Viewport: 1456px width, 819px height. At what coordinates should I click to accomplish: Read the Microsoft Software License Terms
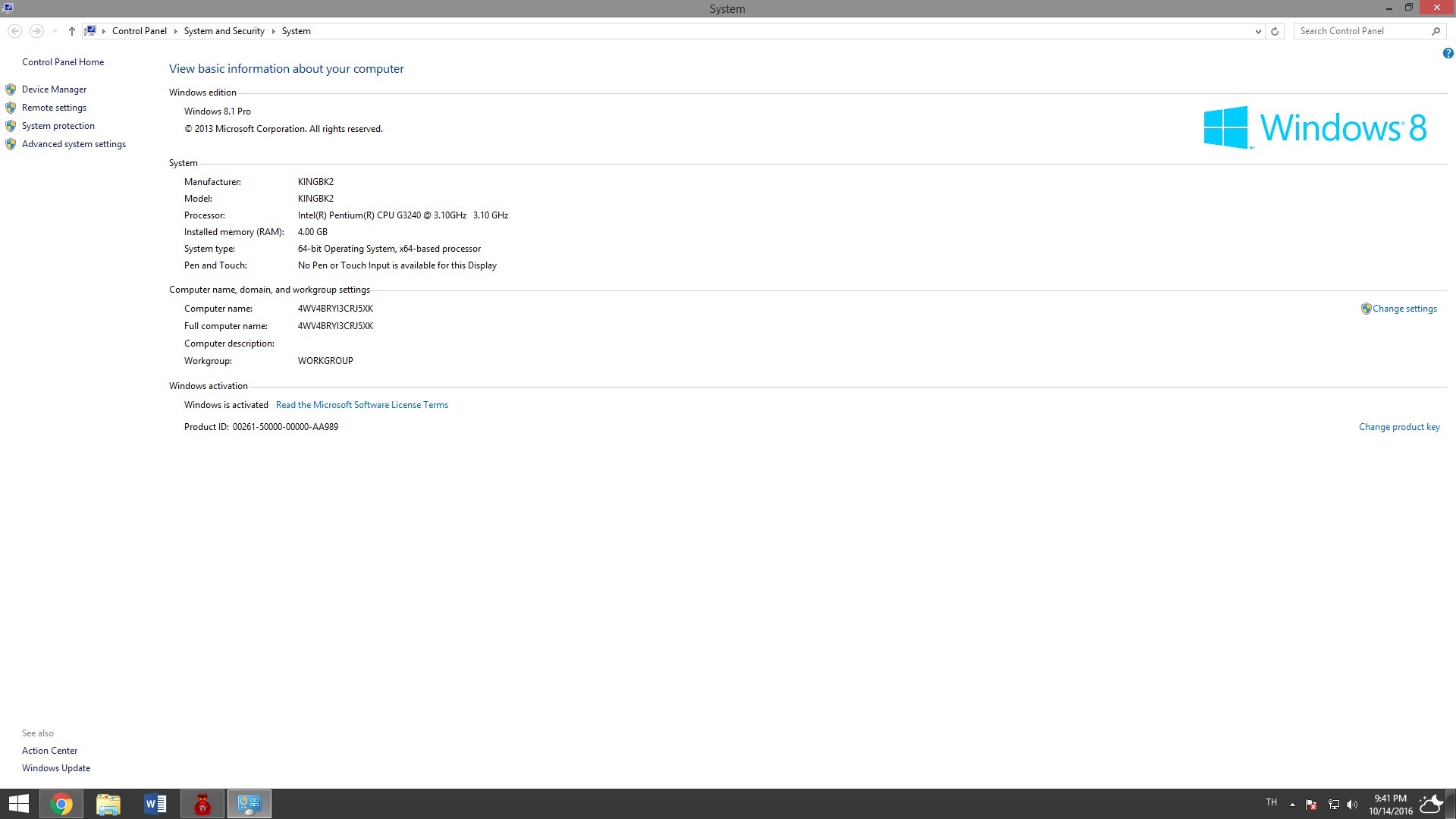tap(362, 405)
